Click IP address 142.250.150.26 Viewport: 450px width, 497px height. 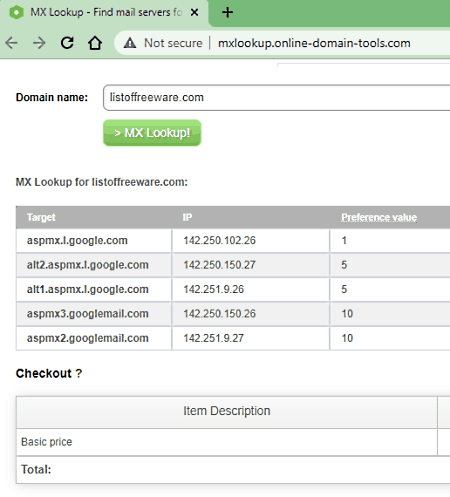[220, 314]
